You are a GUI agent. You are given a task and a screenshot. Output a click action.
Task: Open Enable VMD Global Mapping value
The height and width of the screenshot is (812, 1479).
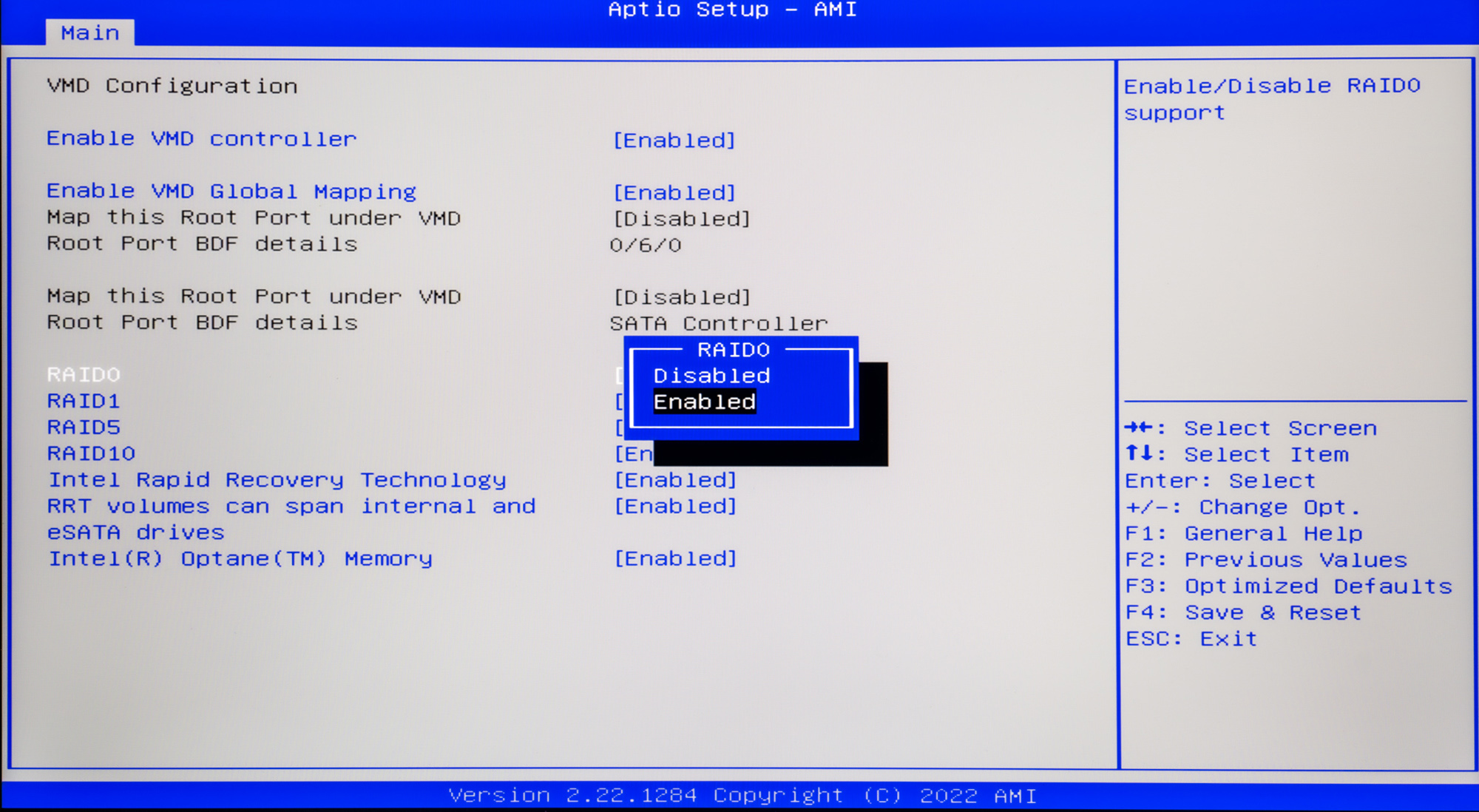click(x=674, y=193)
